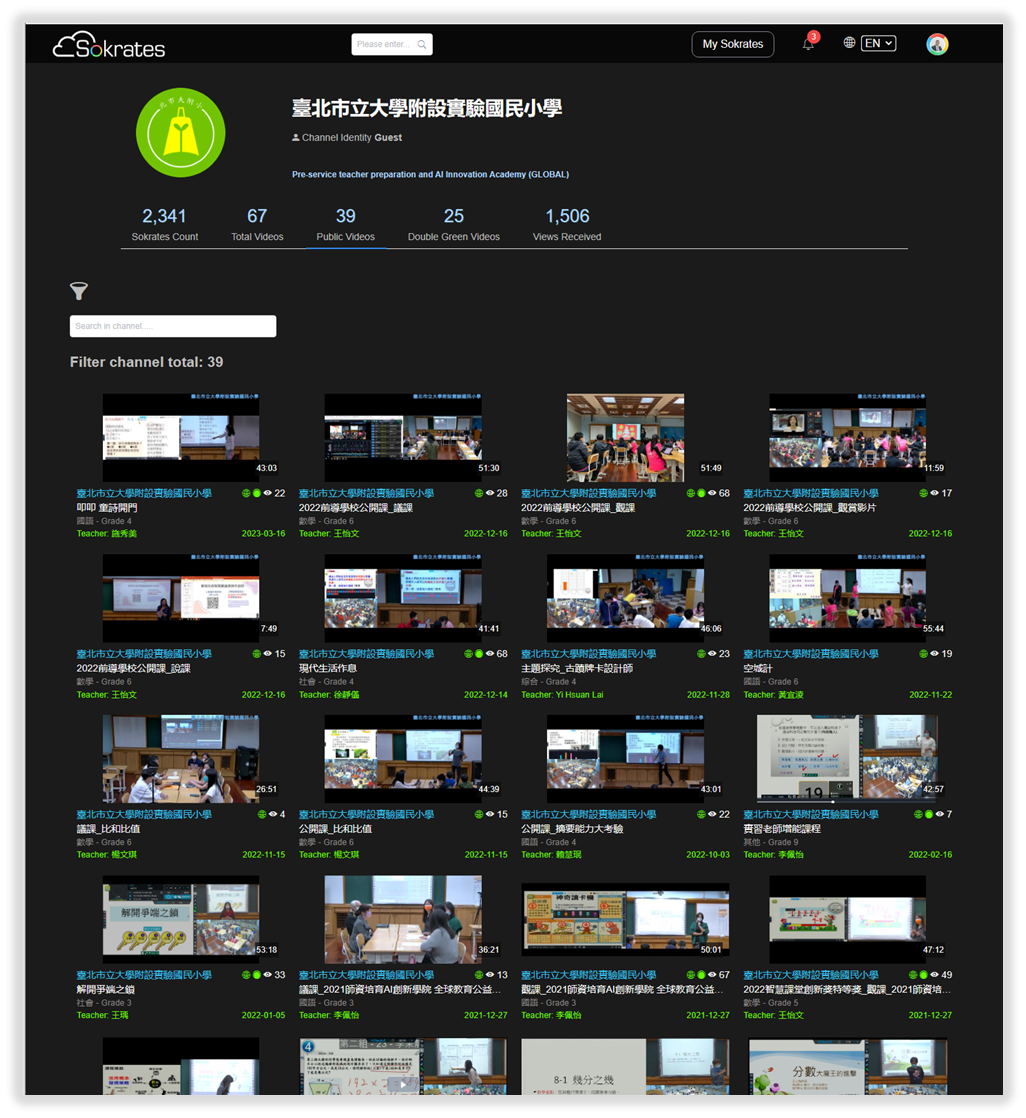
Task: Open the Pre-service teacher preparation academy link
Action: (430, 174)
